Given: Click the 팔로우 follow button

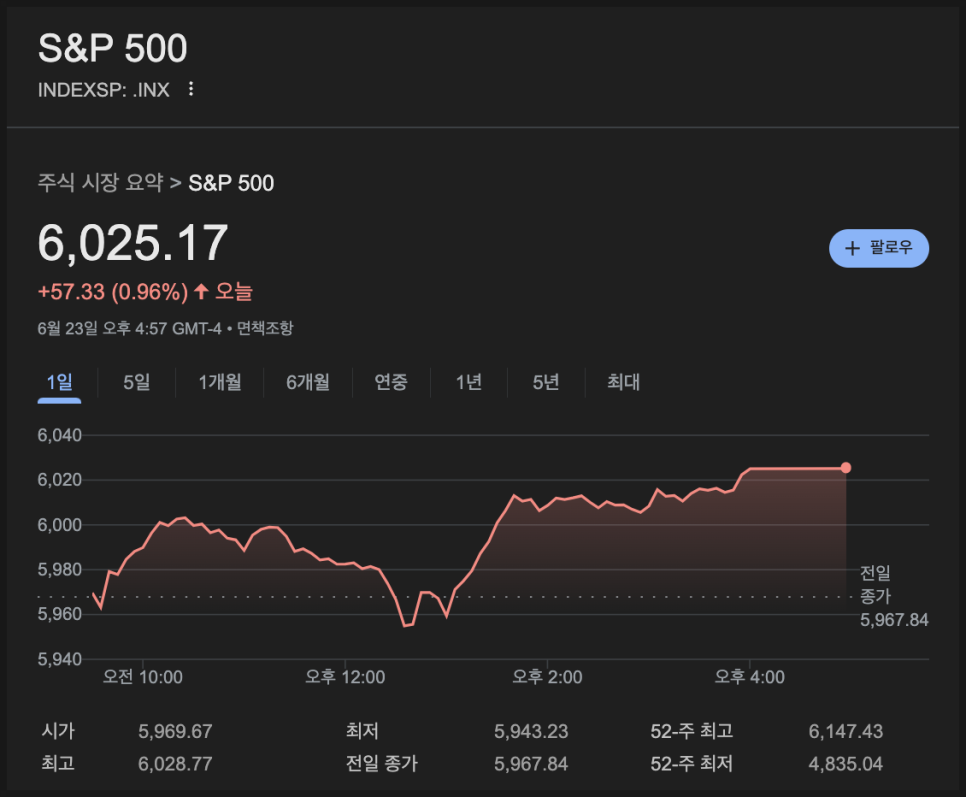Looking at the screenshot, I should 879,248.
